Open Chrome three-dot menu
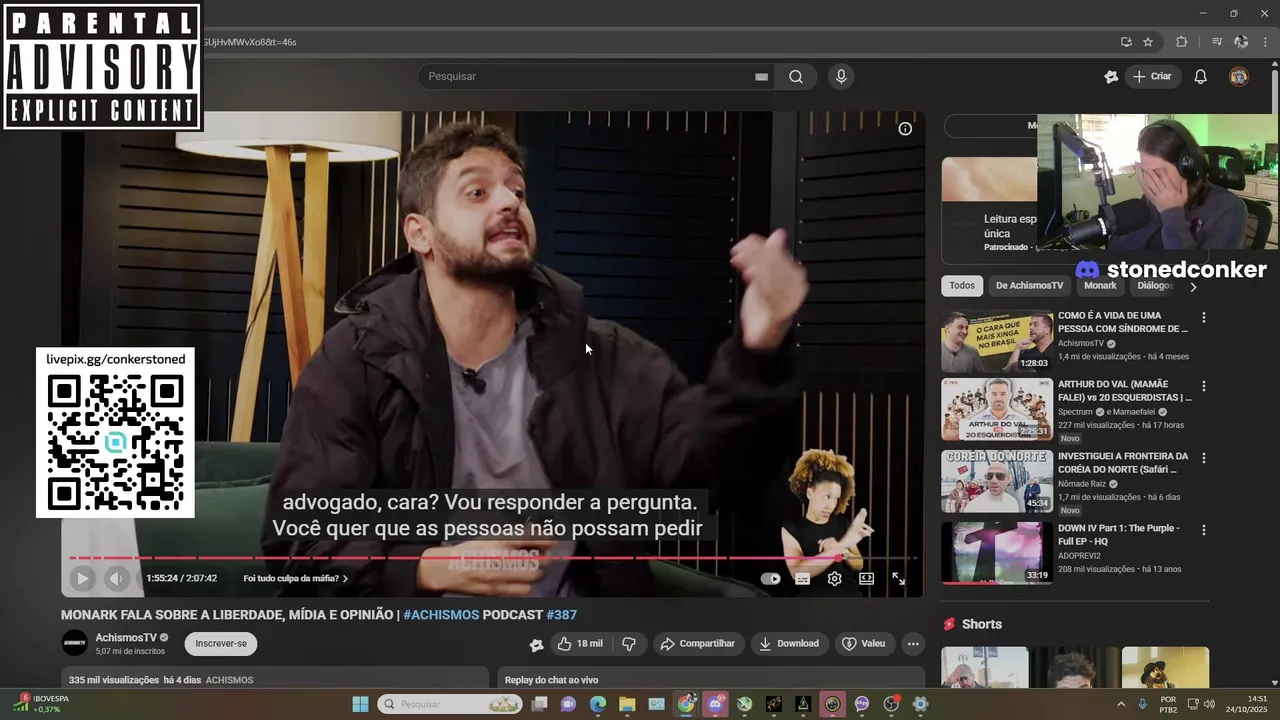1280x720 pixels. [x=1266, y=42]
